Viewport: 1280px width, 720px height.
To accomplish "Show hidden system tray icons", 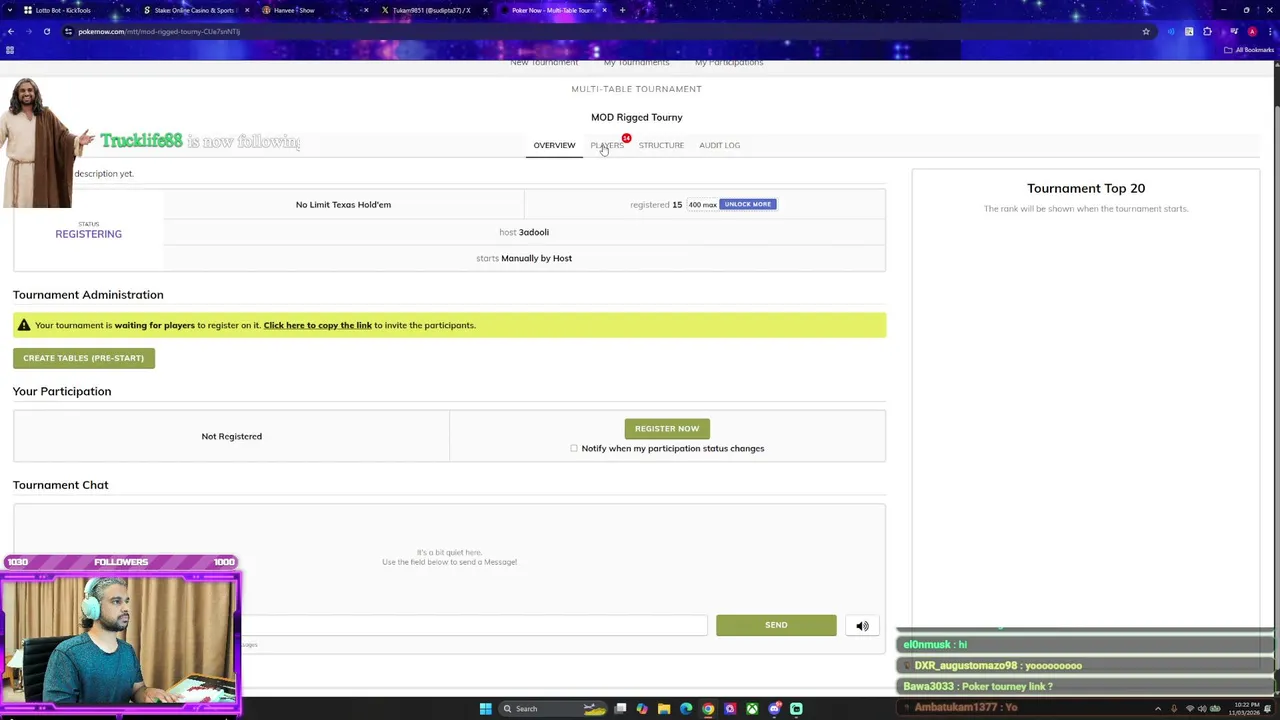I will tap(1159, 709).
